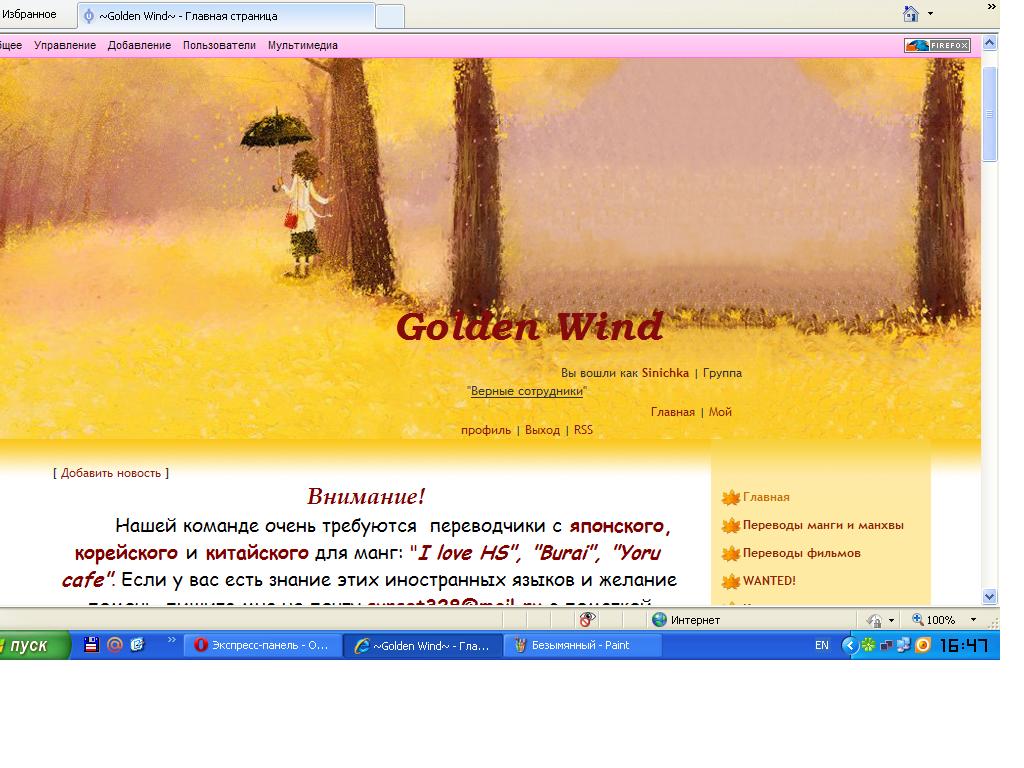Screen dimensions: 1024x768
Task: Click the Добавить новость link
Action: coord(111,473)
